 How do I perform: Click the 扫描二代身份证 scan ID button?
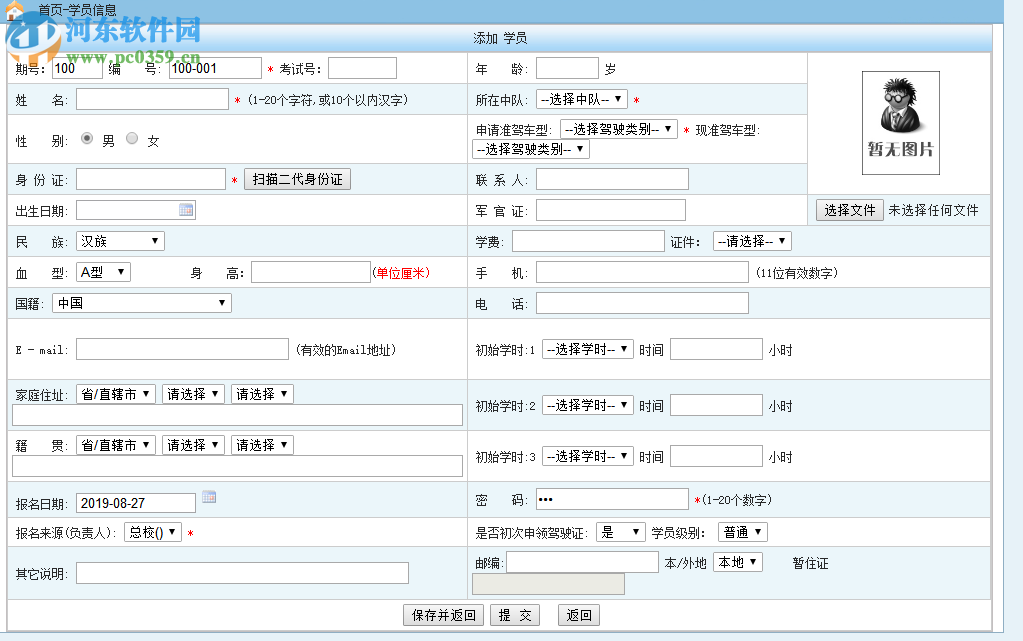(297, 179)
